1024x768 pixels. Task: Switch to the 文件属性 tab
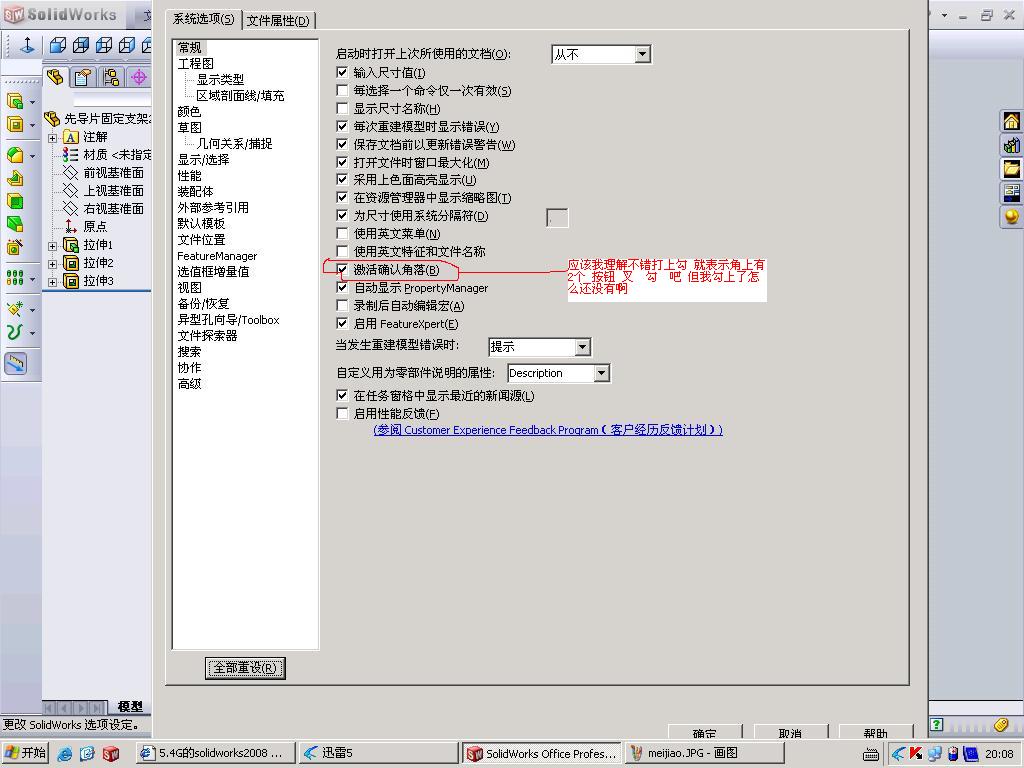[x=279, y=20]
